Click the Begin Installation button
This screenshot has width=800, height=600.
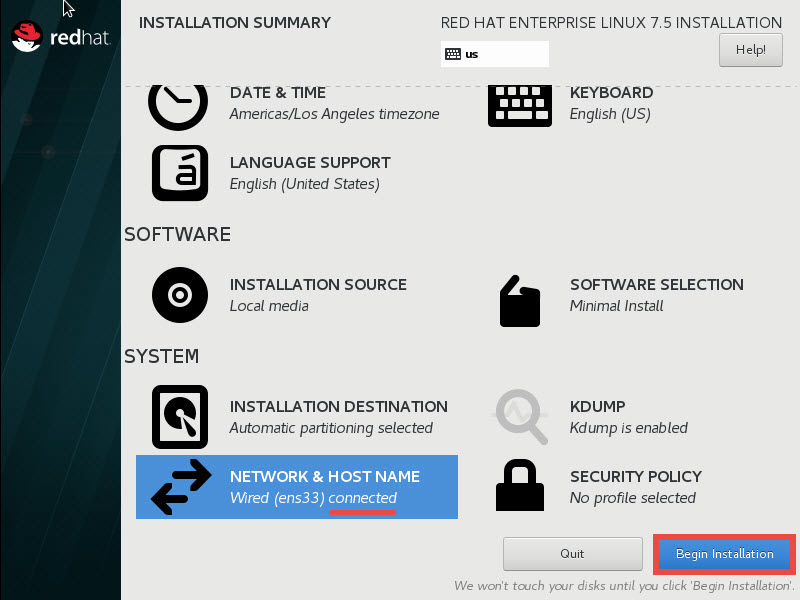coord(724,554)
